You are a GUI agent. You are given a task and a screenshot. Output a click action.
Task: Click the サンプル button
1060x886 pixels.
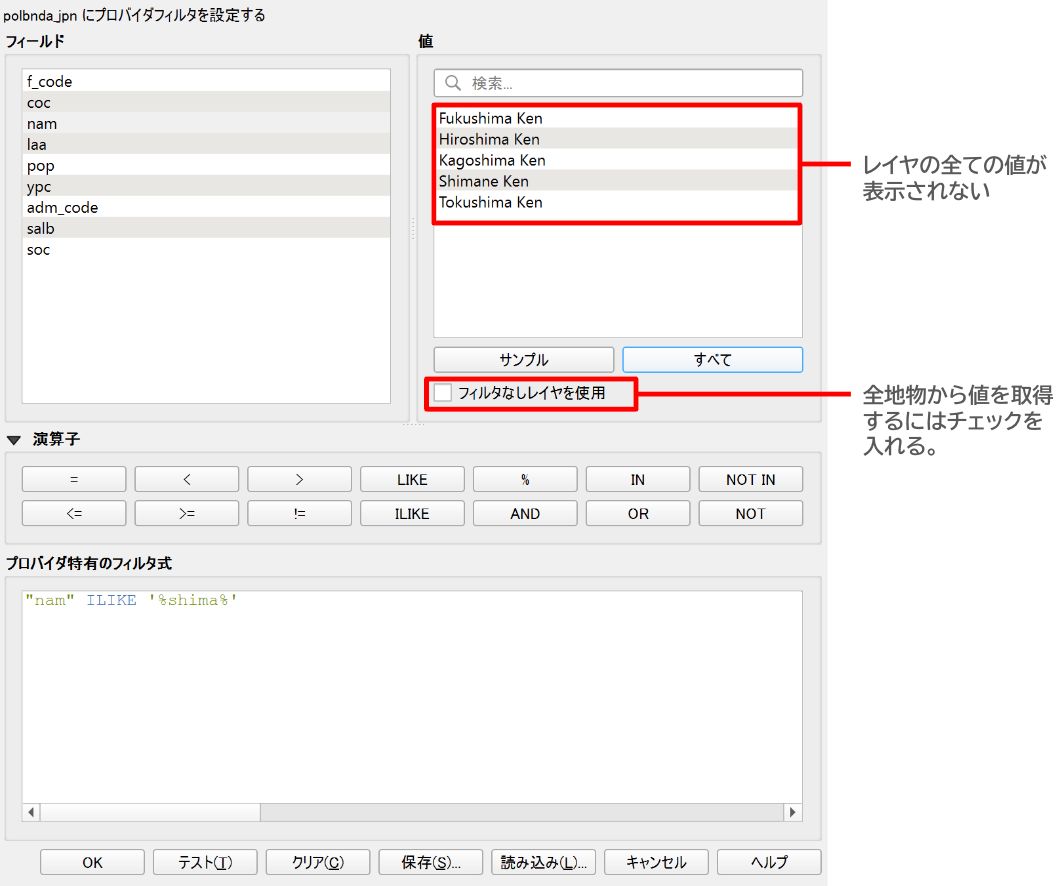click(524, 360)
